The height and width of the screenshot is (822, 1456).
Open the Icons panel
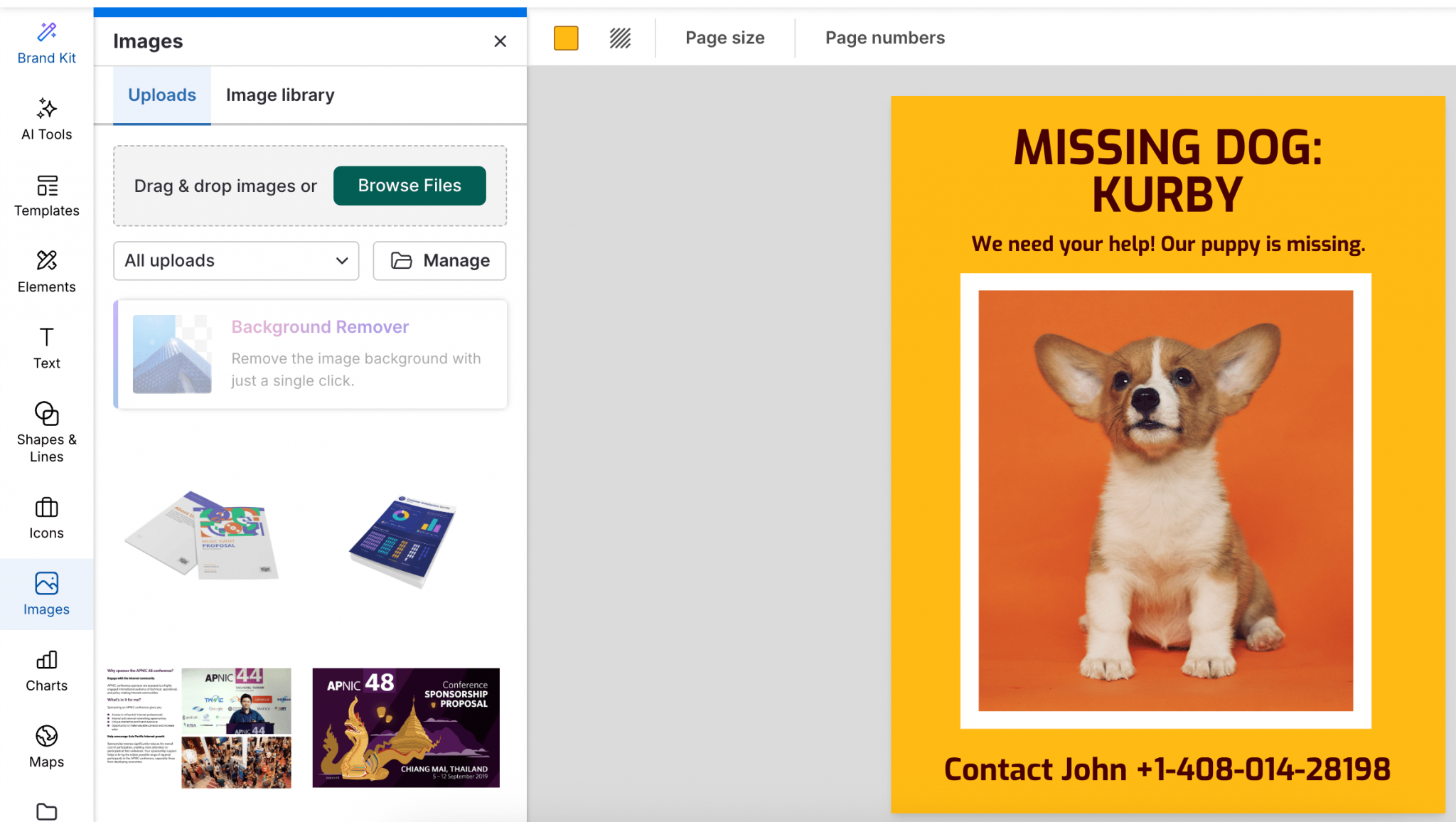(46, 518)
